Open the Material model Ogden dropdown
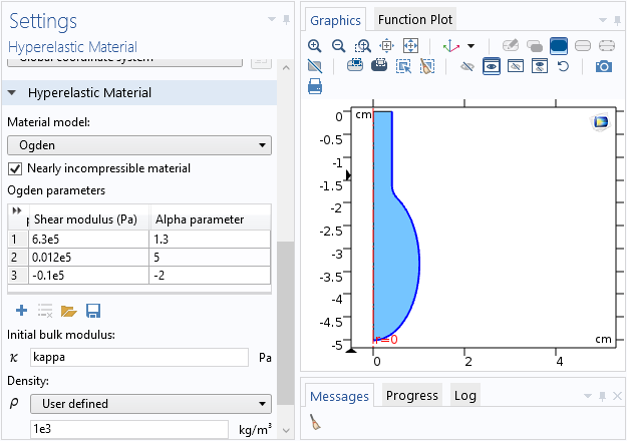The height and width of the screenshot is (441, 627). point(139,145)
